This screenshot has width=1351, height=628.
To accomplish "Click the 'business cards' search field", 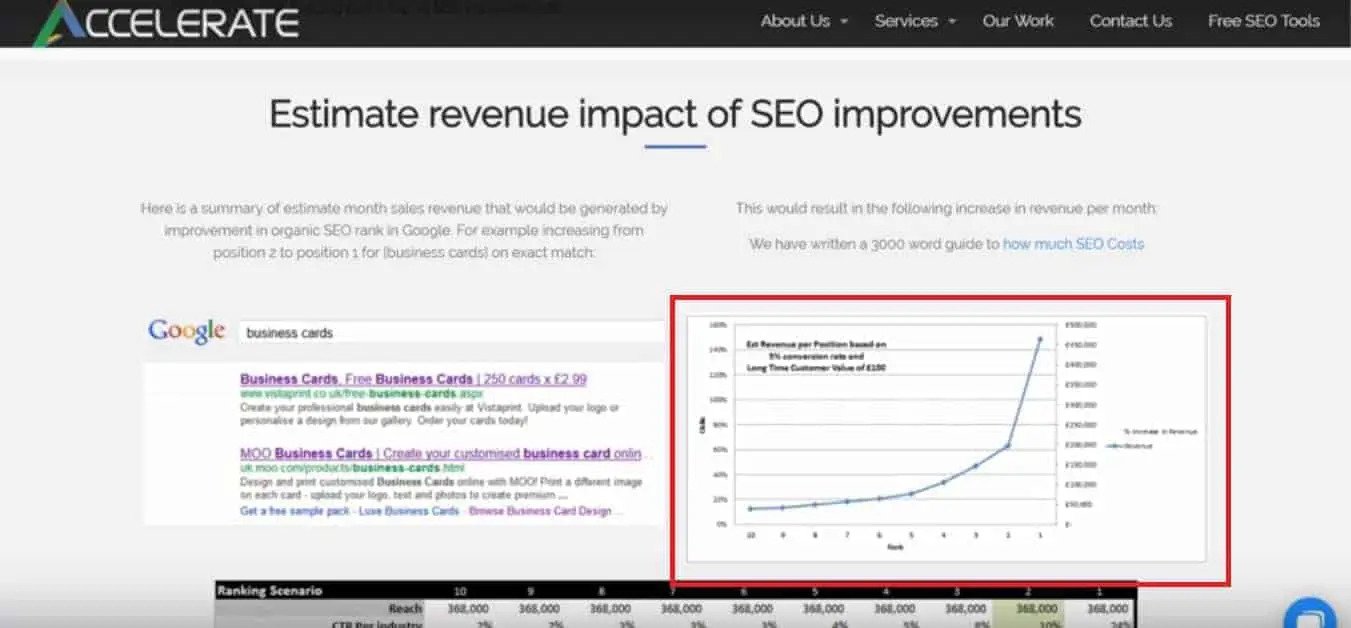I will 452,333.
